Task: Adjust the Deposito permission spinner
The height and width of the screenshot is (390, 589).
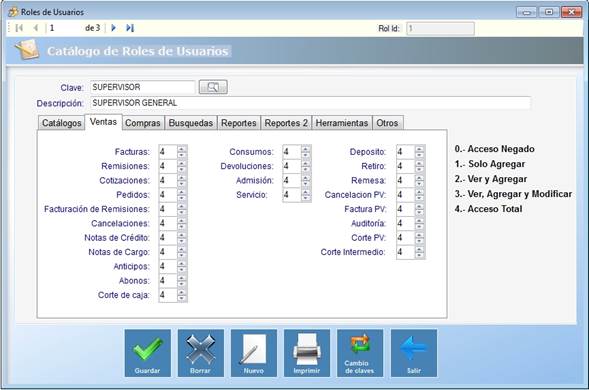Action: [x=411, y=152]
